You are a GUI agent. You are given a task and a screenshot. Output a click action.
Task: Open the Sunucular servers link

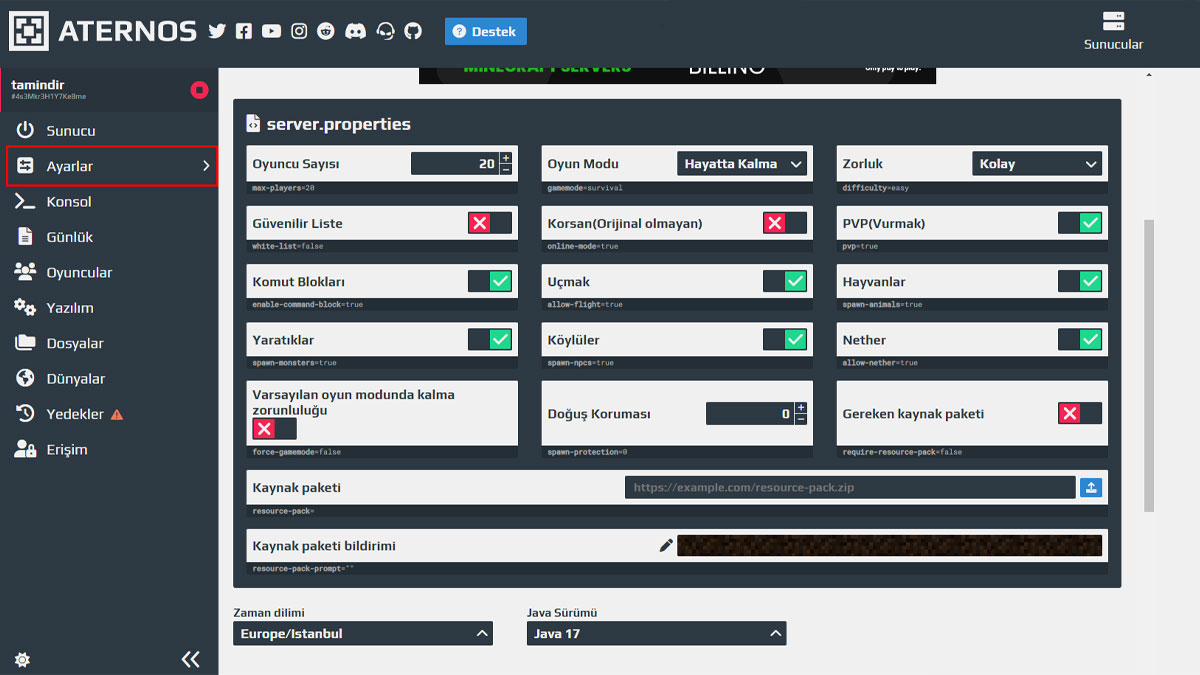[1113, 31]
